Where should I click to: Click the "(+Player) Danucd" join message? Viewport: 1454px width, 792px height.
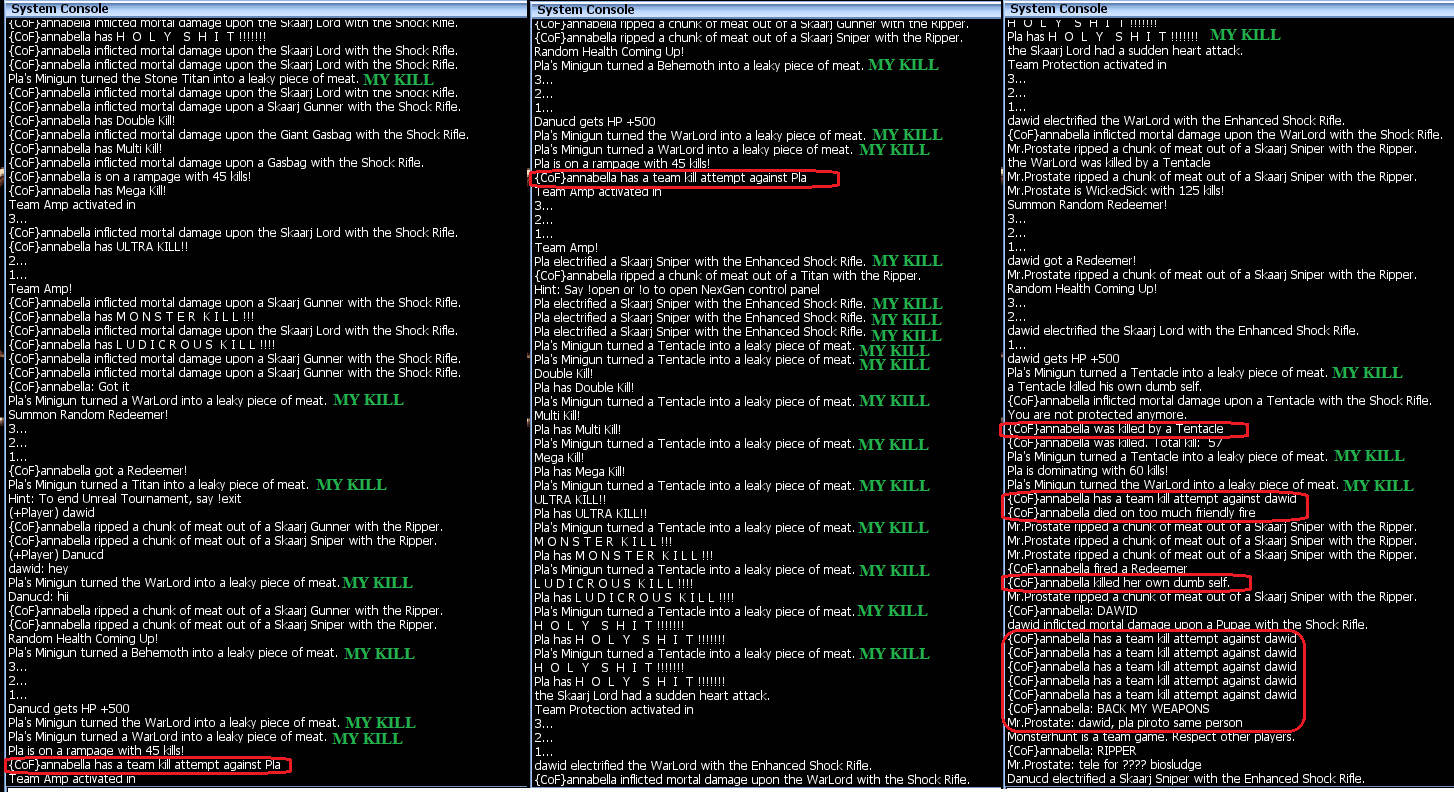click(57, 554)
